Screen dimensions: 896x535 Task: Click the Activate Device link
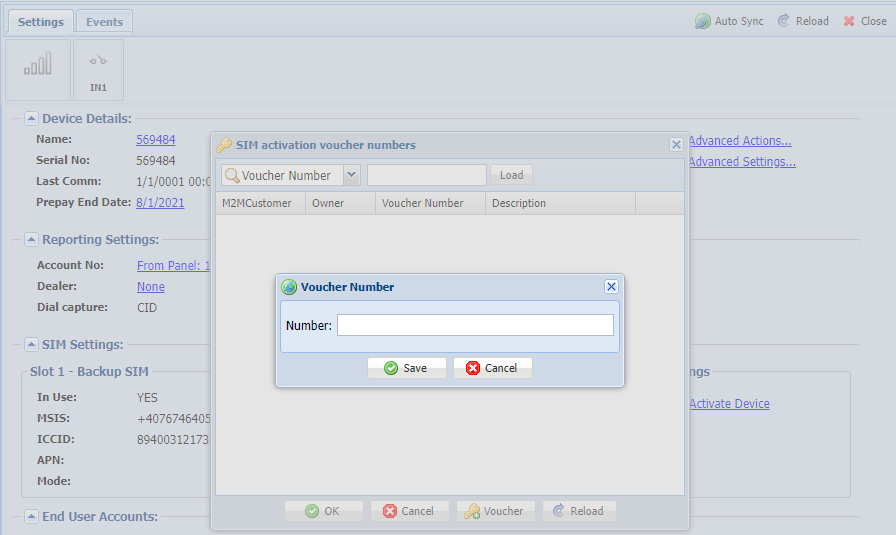729,404
